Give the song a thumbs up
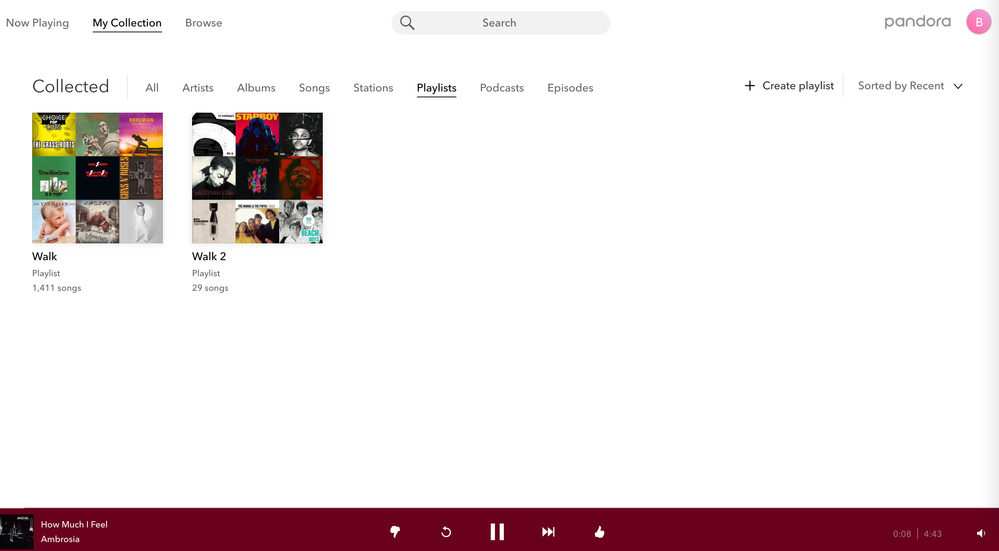The image size is (999, 551). (x=599, y=532)
